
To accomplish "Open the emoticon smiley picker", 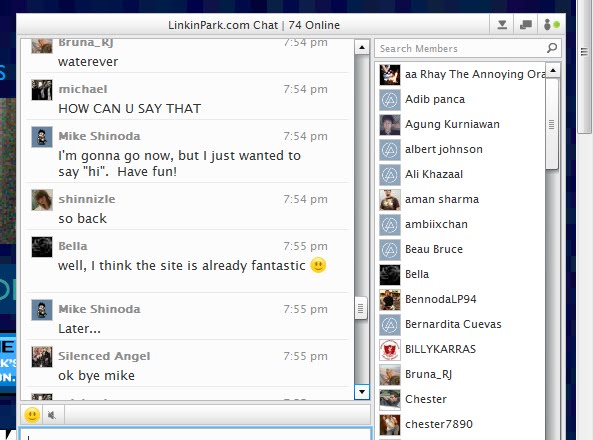I will [32, 415].
